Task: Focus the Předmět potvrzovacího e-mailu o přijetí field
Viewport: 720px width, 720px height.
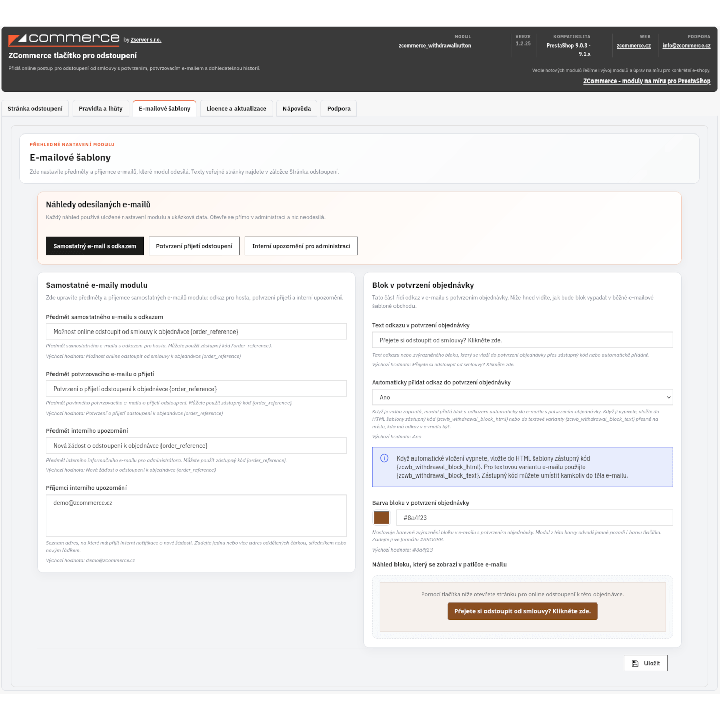Action: coord(196,388)
